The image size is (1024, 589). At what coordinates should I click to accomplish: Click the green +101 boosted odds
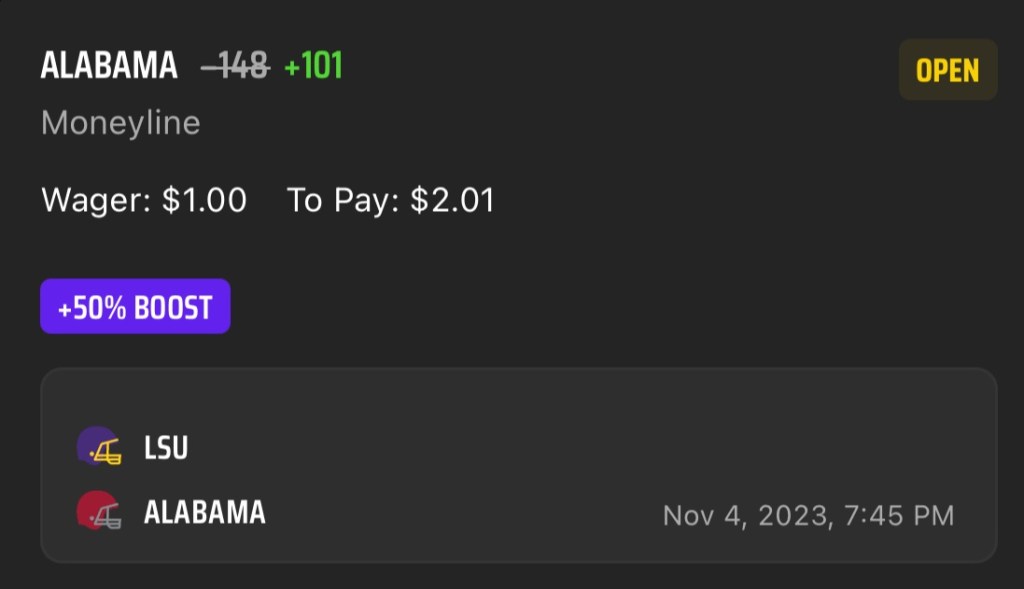point(313,67)
